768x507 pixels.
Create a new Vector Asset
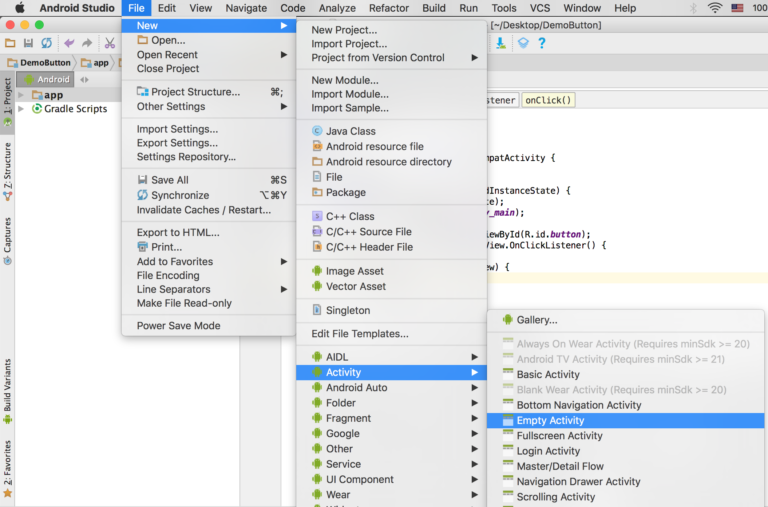[x=392, y=286]
